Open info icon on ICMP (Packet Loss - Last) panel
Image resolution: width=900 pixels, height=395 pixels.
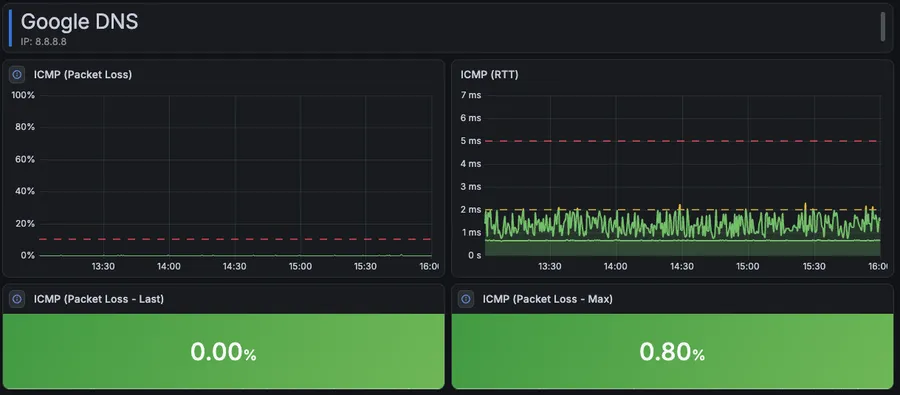coord(17,299)
